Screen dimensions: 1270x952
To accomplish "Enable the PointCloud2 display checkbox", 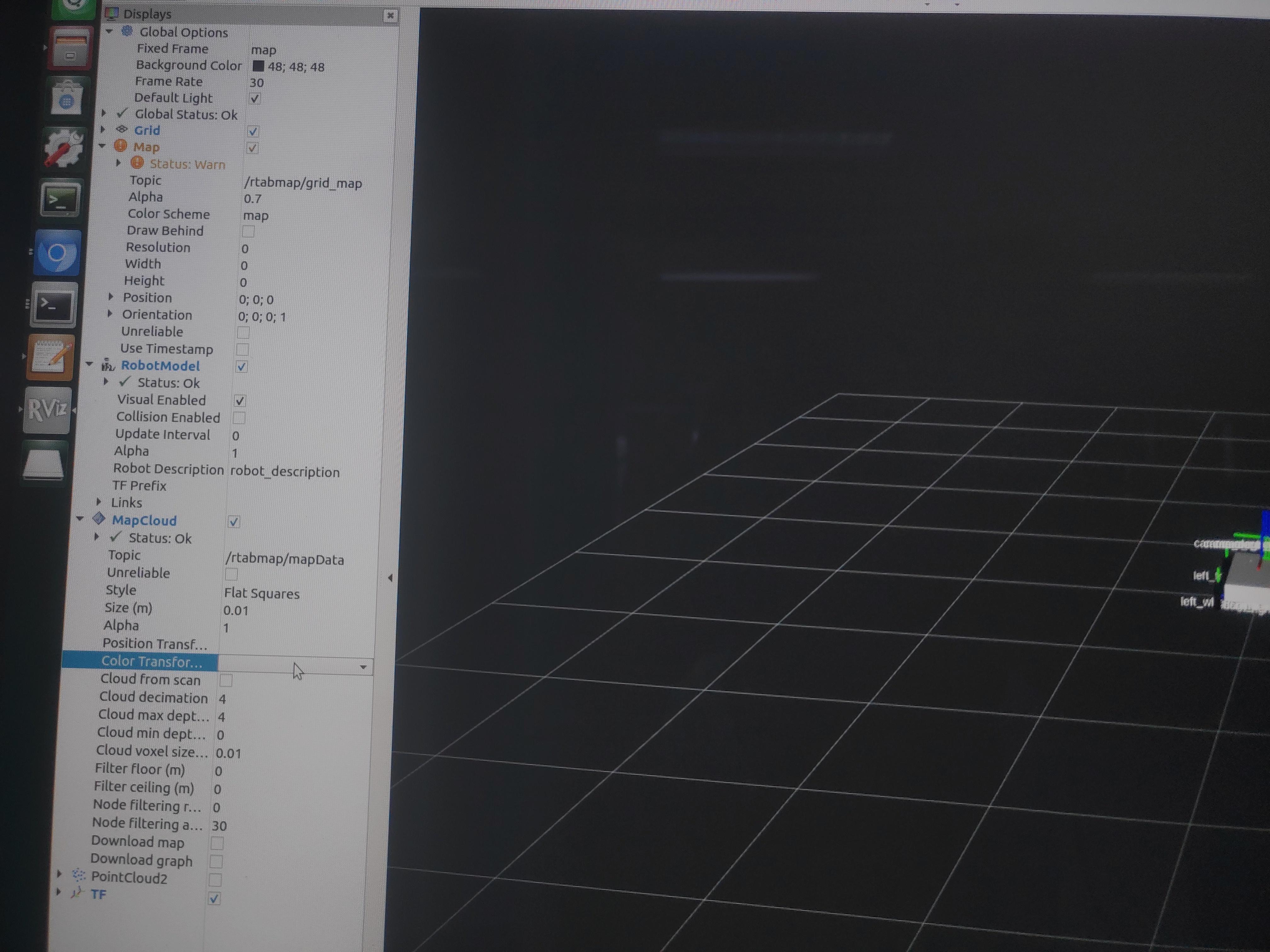I will 215,880.
